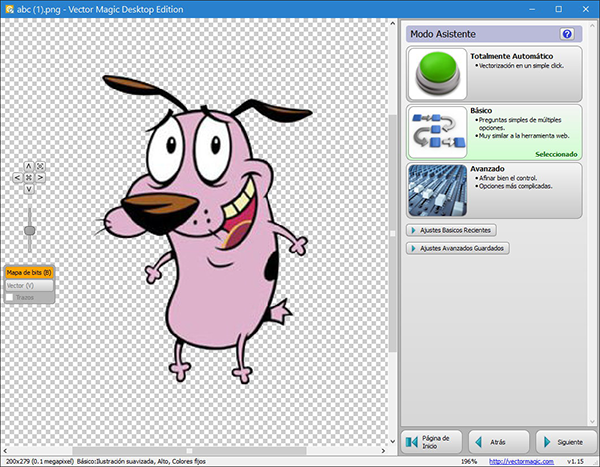Screen dimensions: 600x467
Task: Open the vectormagic.com link
Action: click(x=521, y=461)
